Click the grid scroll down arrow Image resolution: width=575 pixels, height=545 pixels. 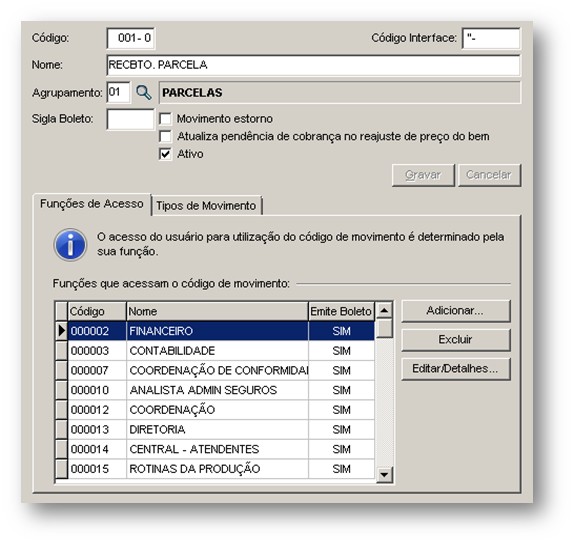(x=384, y=475)
